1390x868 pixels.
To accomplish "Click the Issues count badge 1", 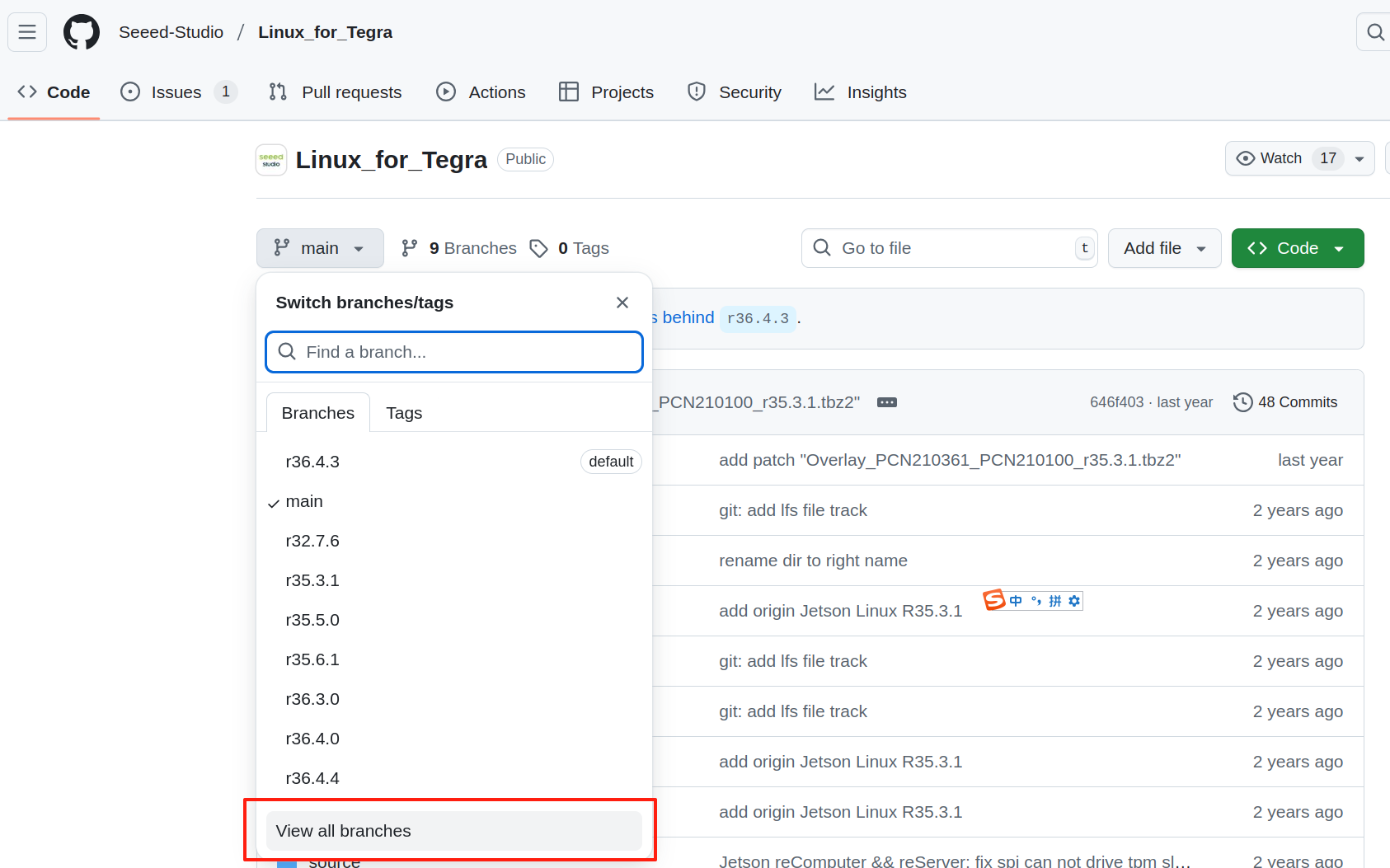I will (226, 91).
